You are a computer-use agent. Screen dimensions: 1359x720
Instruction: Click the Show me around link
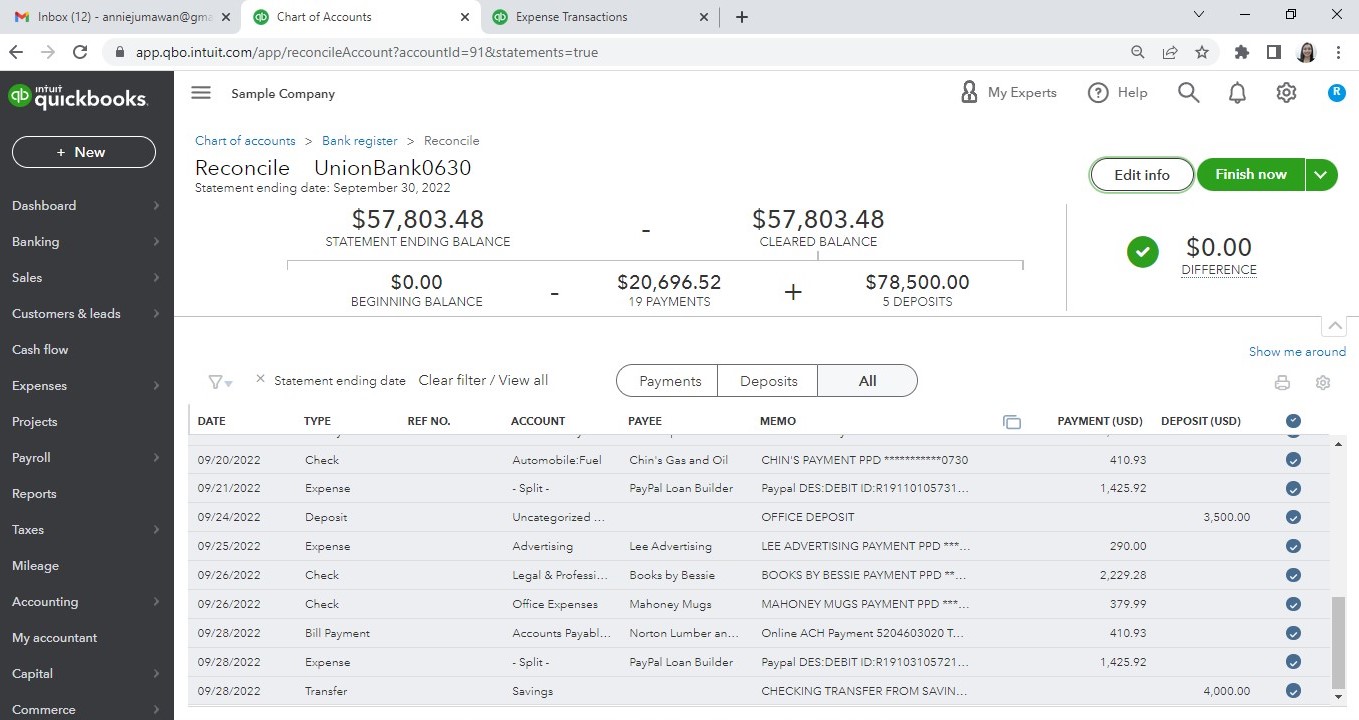(1297, 351)
